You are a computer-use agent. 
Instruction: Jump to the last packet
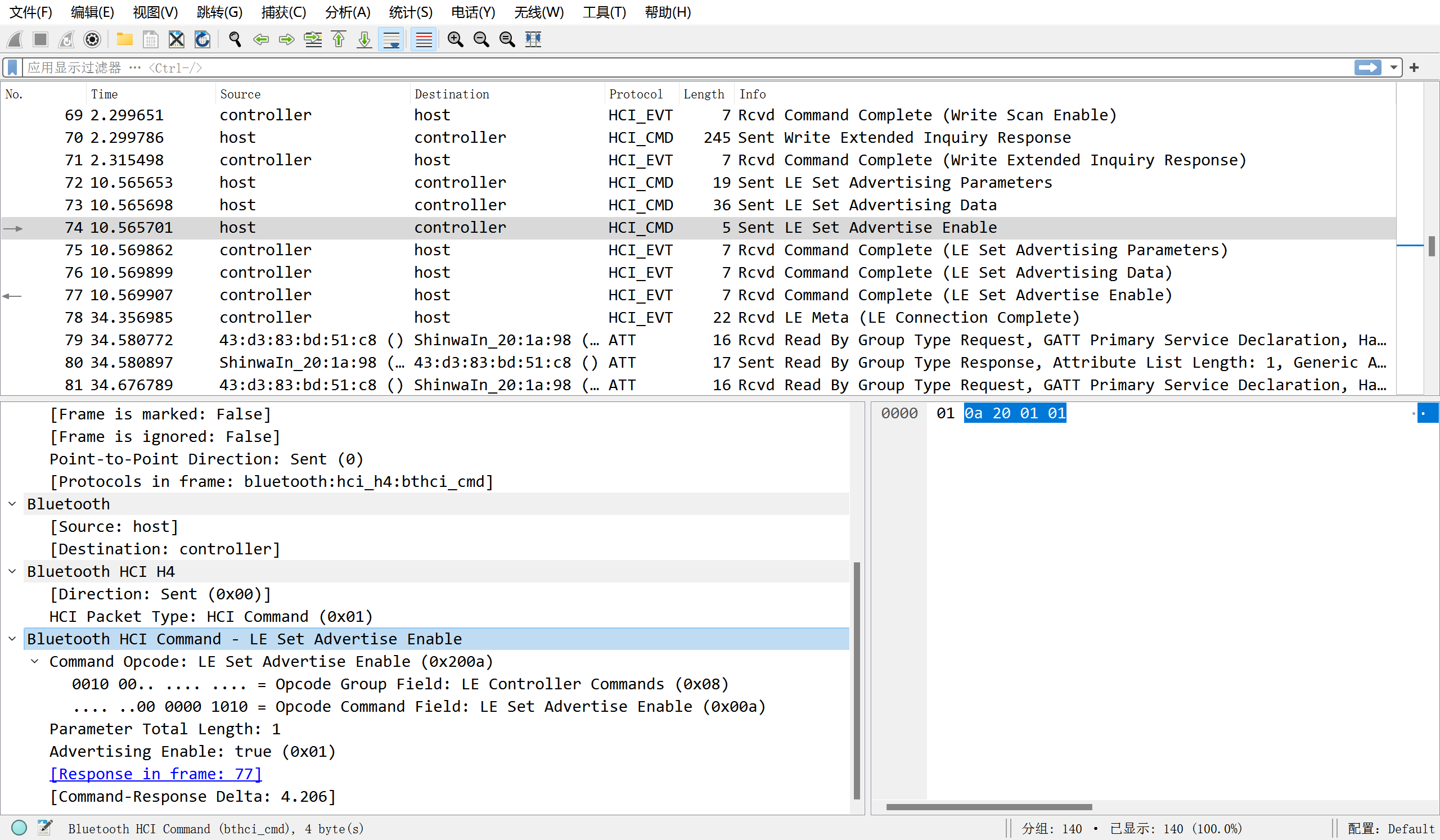point(364,39)
